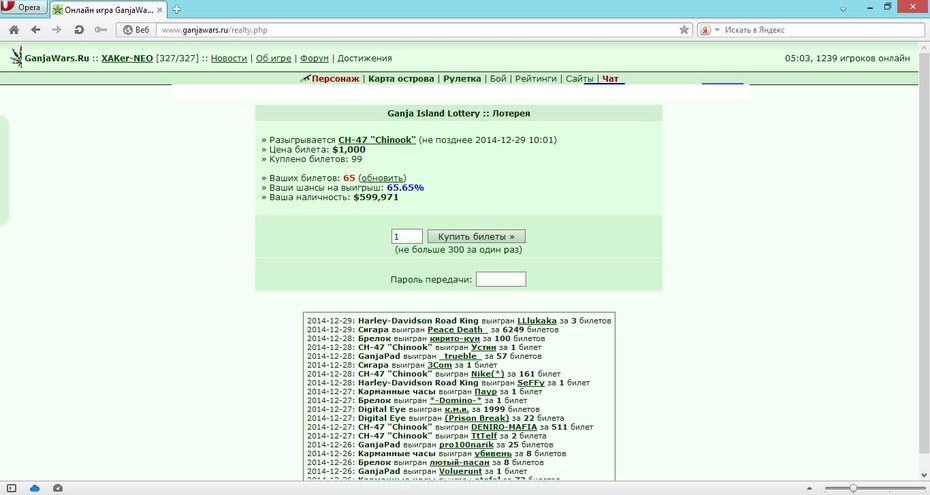This screenshot has width=930, height=495.
Task: Open winner к.м.и. profile link
Action: tap(457, 410)
